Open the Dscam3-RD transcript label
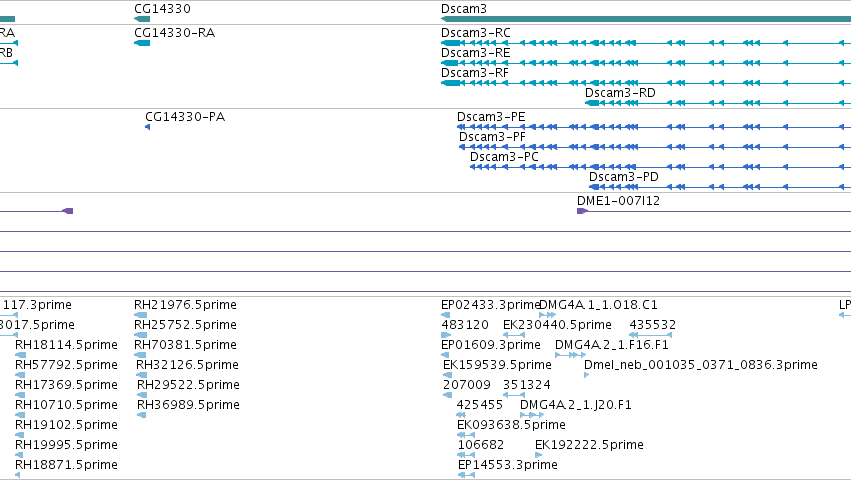The height and width of the screenshot is (480, 851). pyautogui.click(x=620, y=93)
